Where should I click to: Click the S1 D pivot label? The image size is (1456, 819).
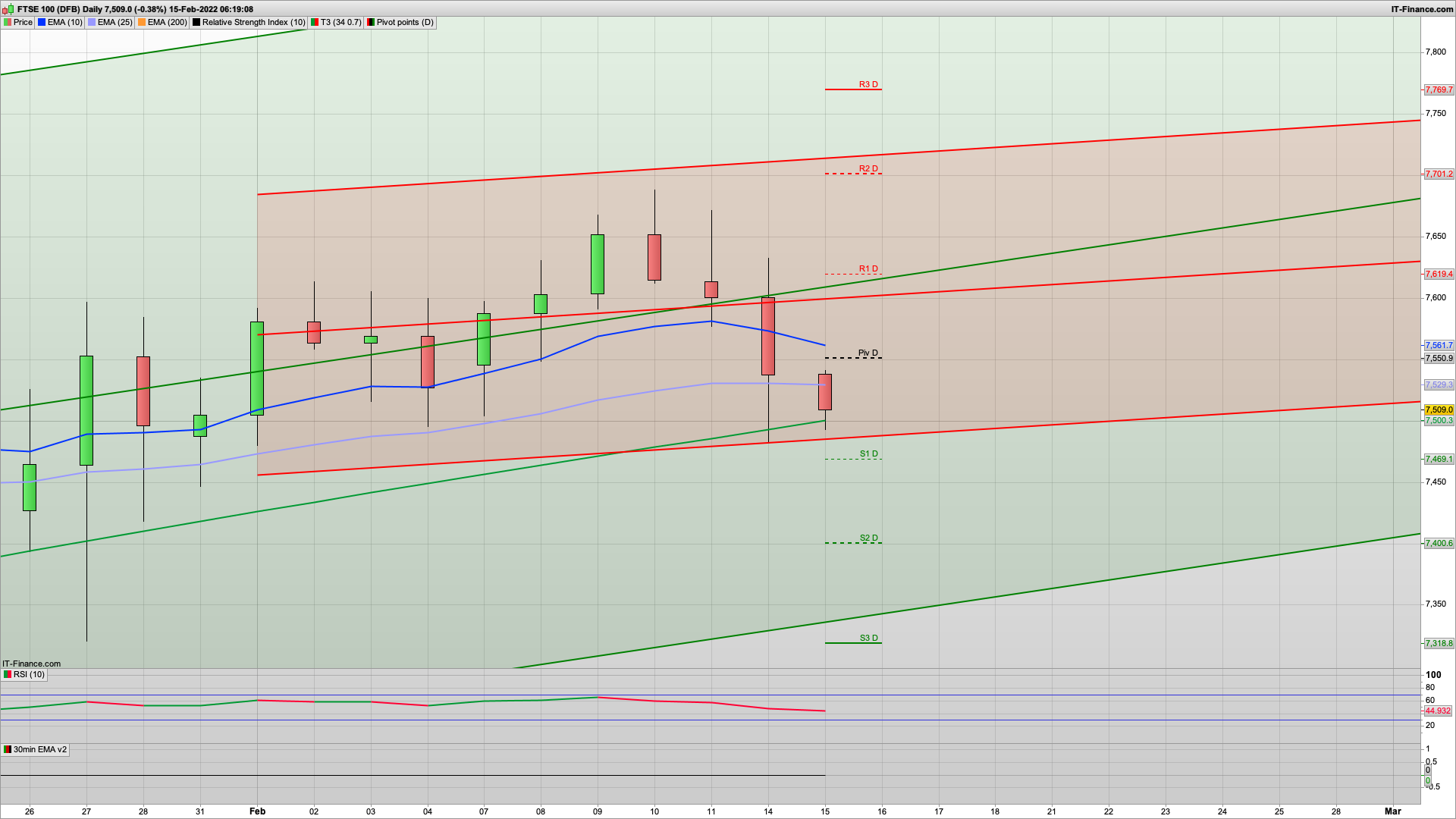tap(868, 453)
